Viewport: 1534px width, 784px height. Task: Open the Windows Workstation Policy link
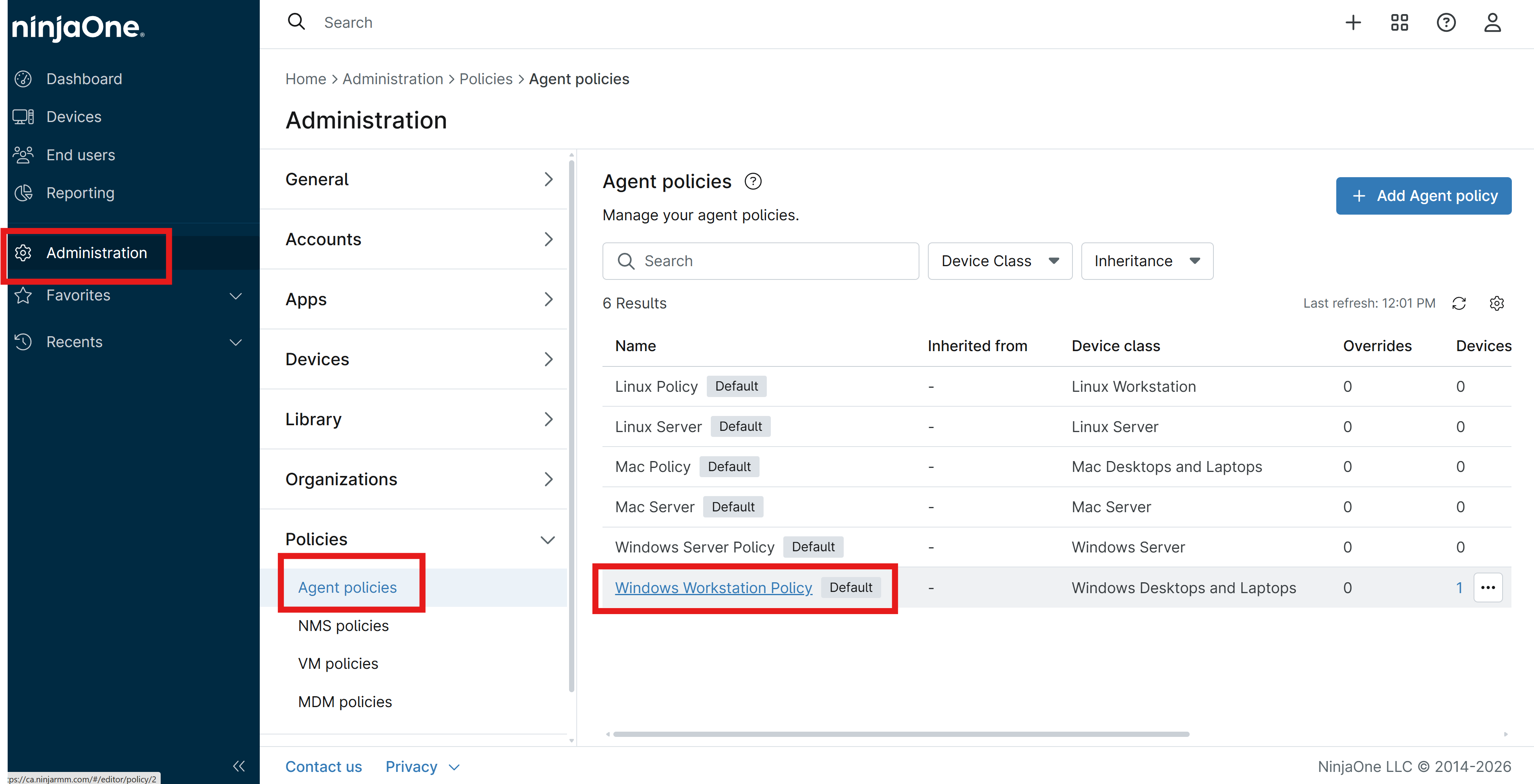coord(713,587)
